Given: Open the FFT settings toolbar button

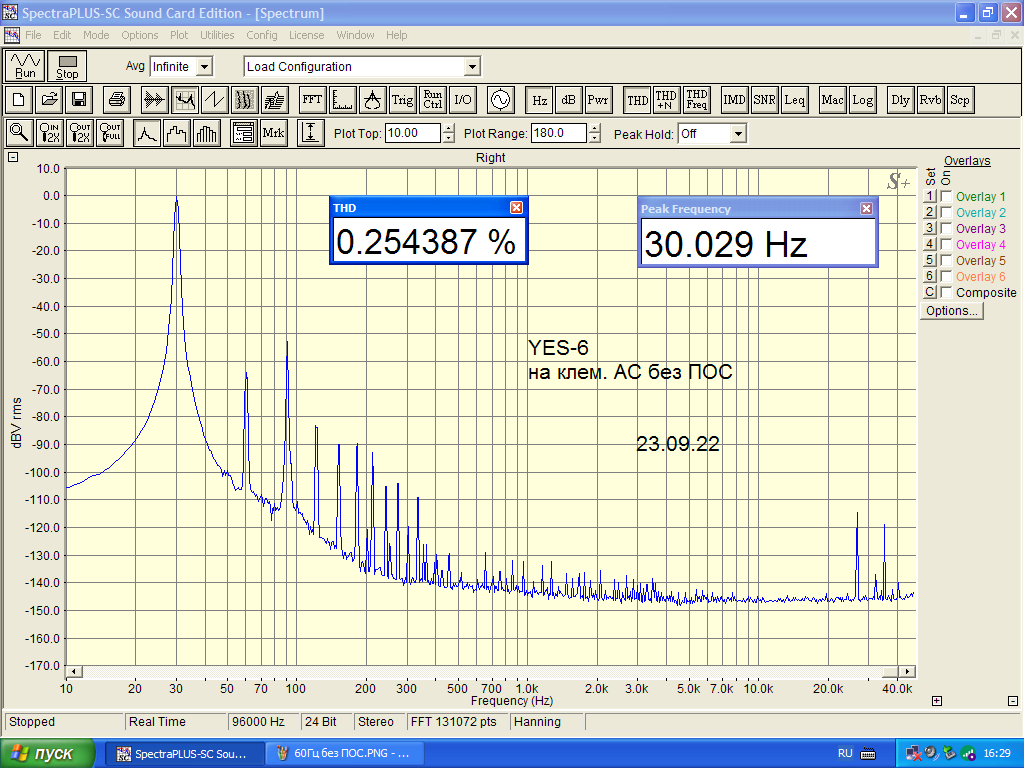Looking at the screenshot, I should 312,100.
